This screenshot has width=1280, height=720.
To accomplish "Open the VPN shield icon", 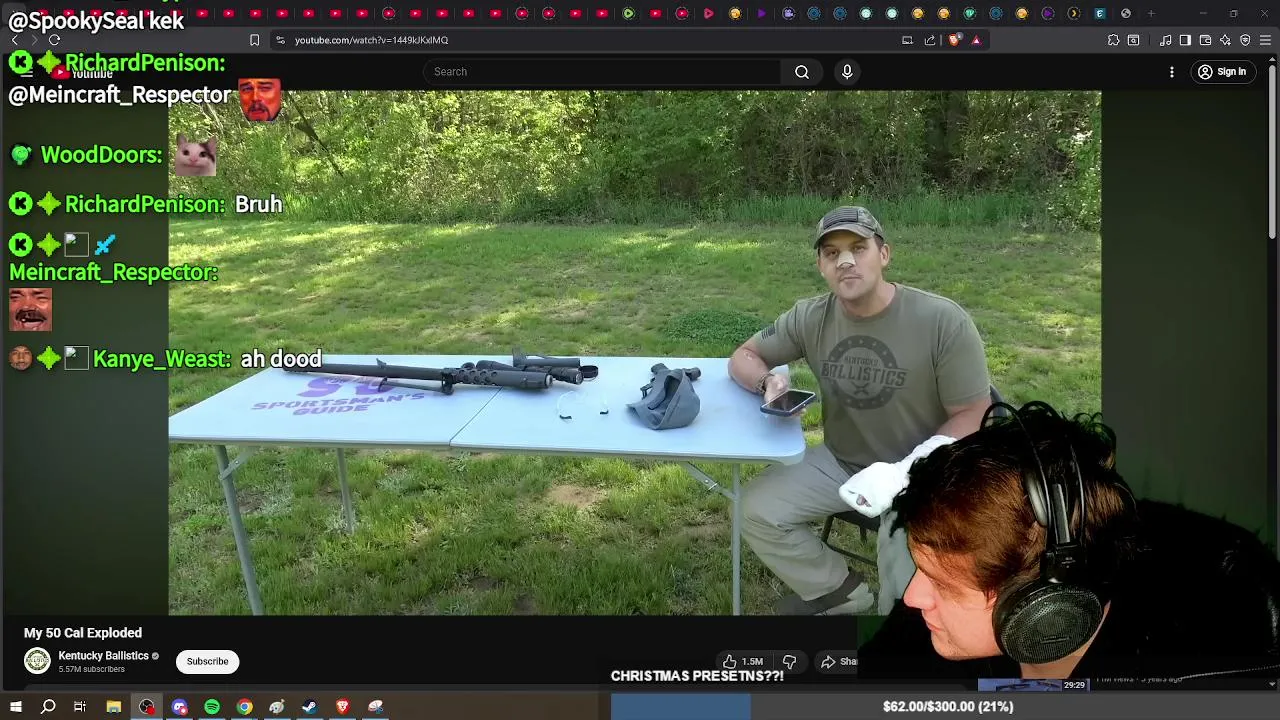I will click(x=1245, y=40).
